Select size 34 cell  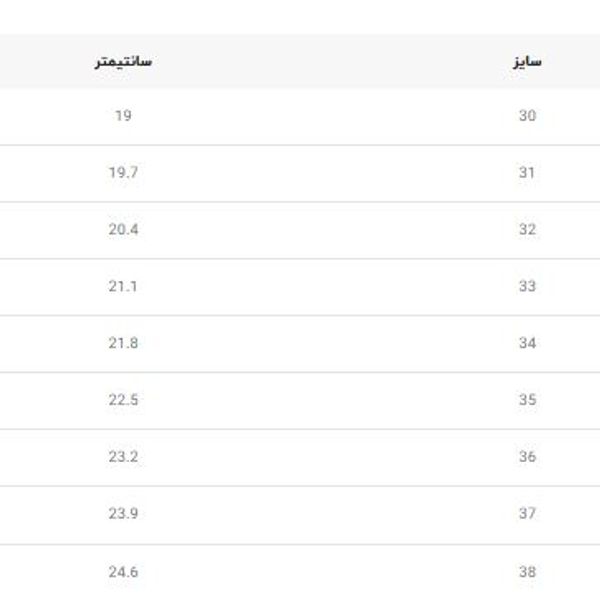(x=527, y=344)
